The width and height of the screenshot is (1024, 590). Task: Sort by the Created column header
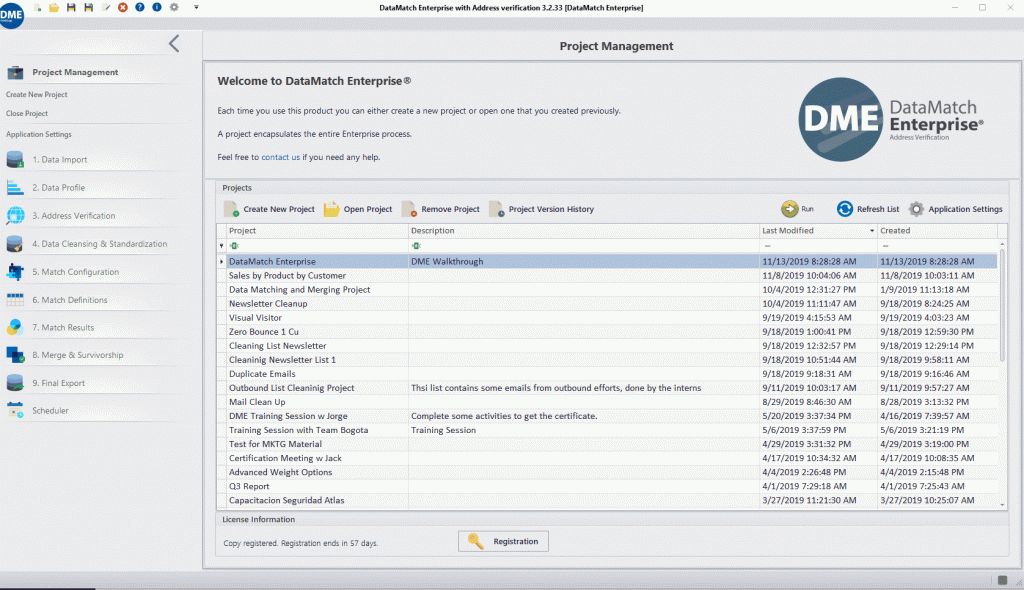click(x=937, y=231)
